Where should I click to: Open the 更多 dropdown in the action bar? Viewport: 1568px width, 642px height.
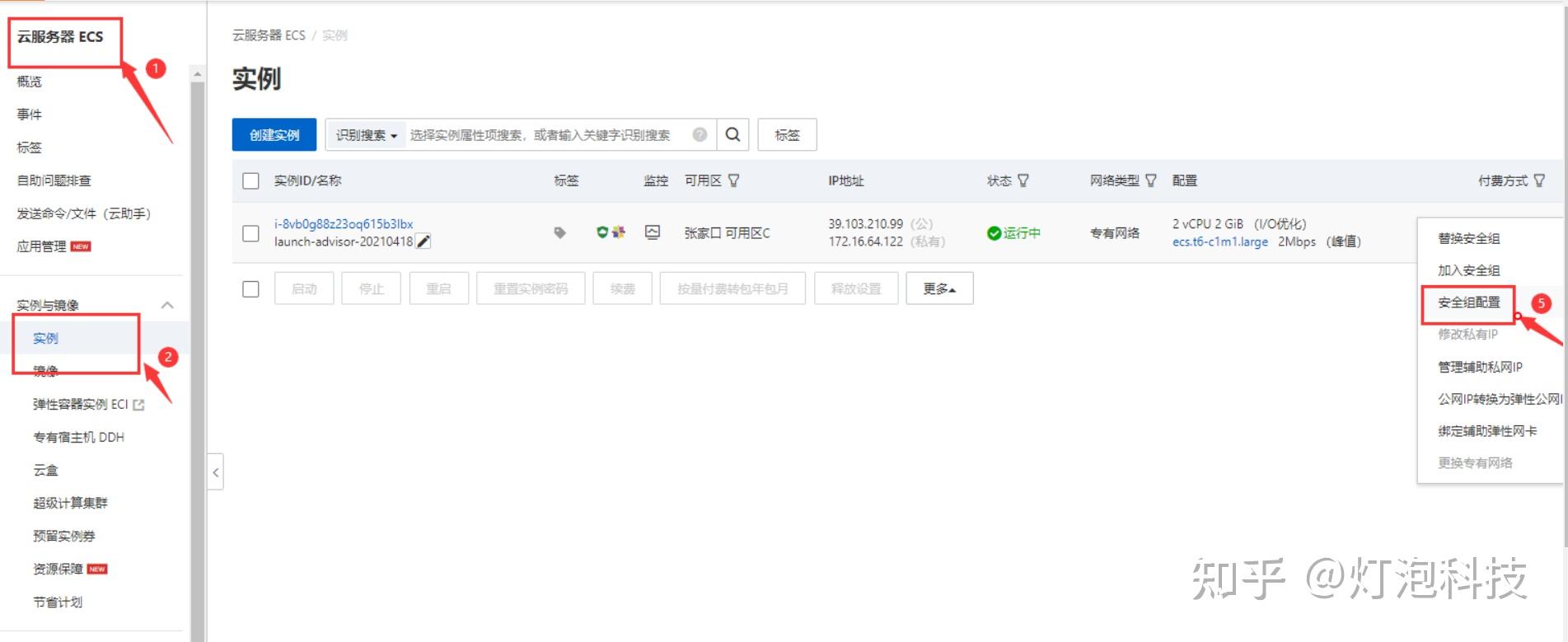939,288
